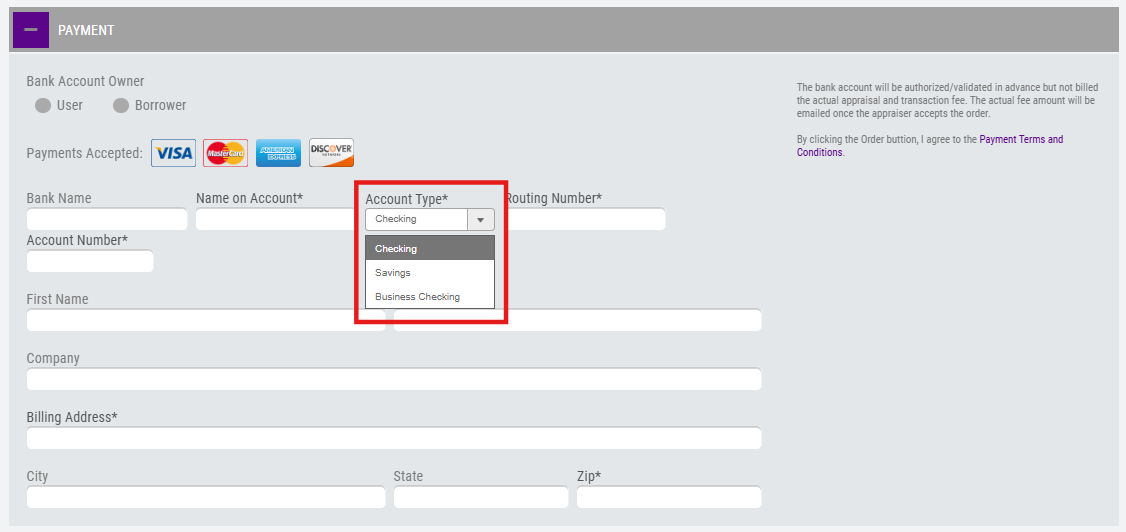
Task: Focus the Billing Address field
Action: pyautogui.click(x=394, y=438)
